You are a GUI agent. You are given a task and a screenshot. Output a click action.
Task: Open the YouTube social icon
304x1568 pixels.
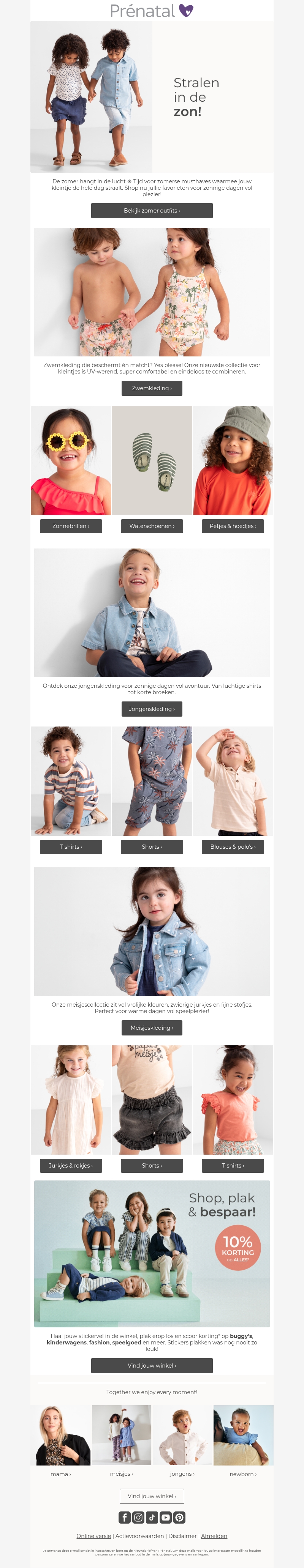tap(166, 1518)
